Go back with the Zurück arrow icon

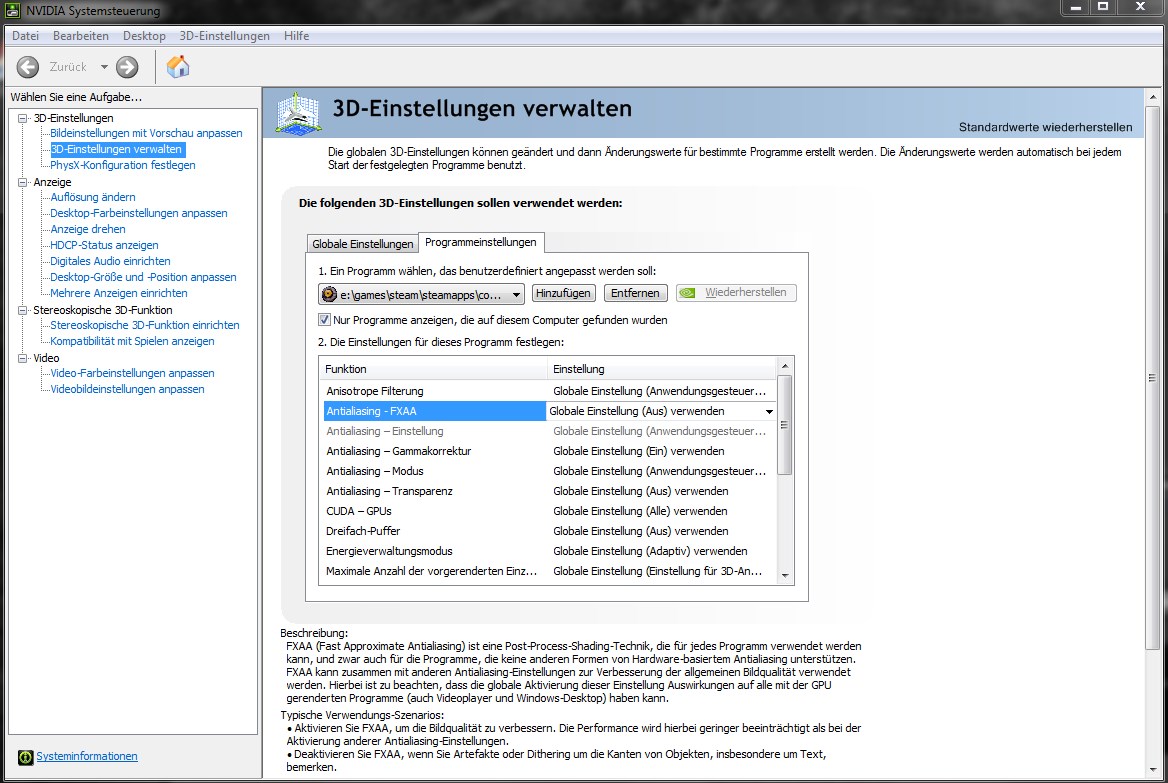(28, 67)
